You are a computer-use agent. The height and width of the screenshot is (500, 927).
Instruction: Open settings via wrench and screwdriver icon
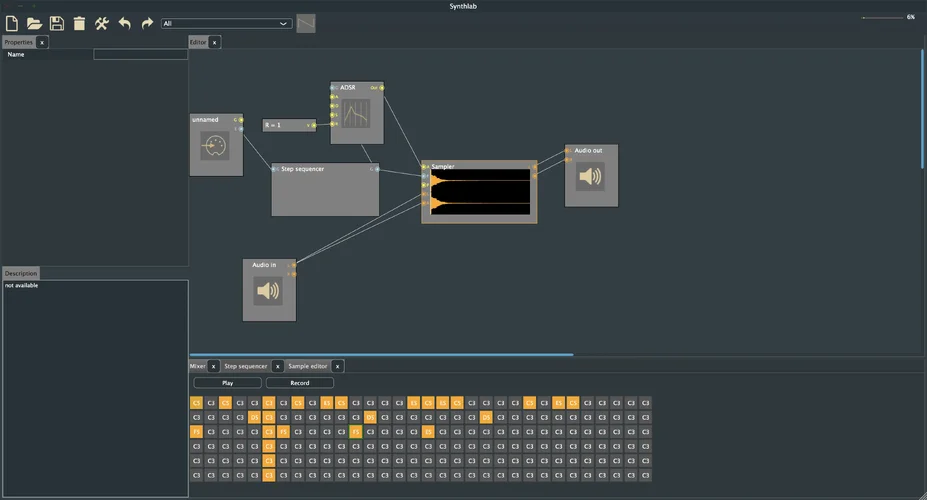point(102,23)
